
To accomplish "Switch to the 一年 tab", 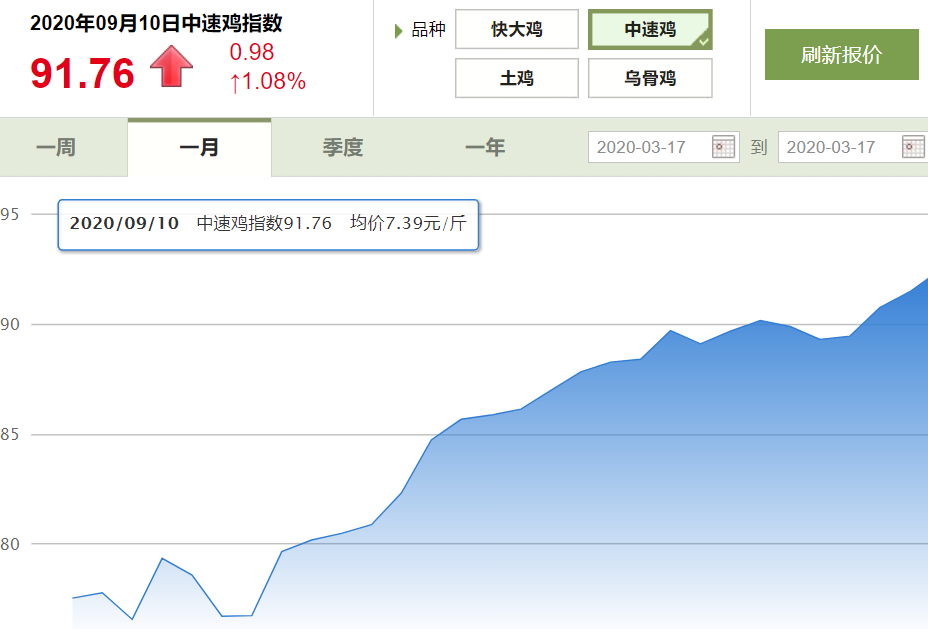I will pyautogui.click(x=485, y=148).
